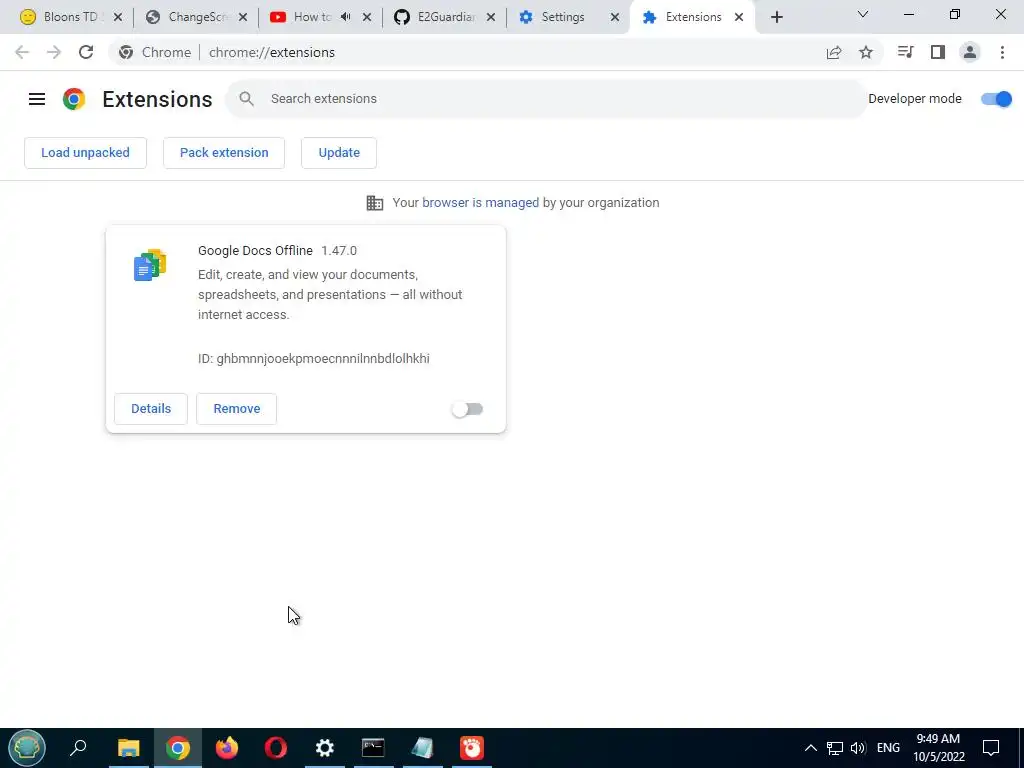Show the side panel
This screenshot has height=768, width=1024.
click(938, 52)
